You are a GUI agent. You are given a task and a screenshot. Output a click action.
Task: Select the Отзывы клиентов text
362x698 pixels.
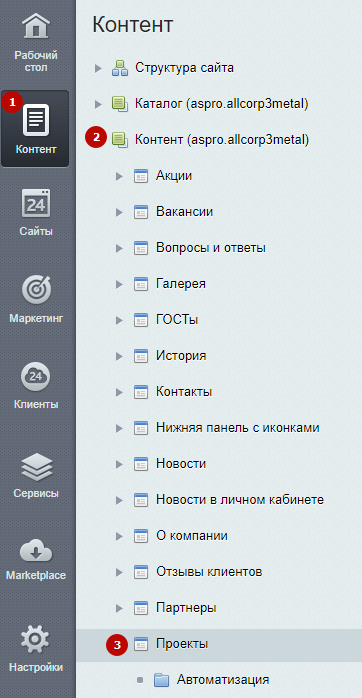pos(209,572)
